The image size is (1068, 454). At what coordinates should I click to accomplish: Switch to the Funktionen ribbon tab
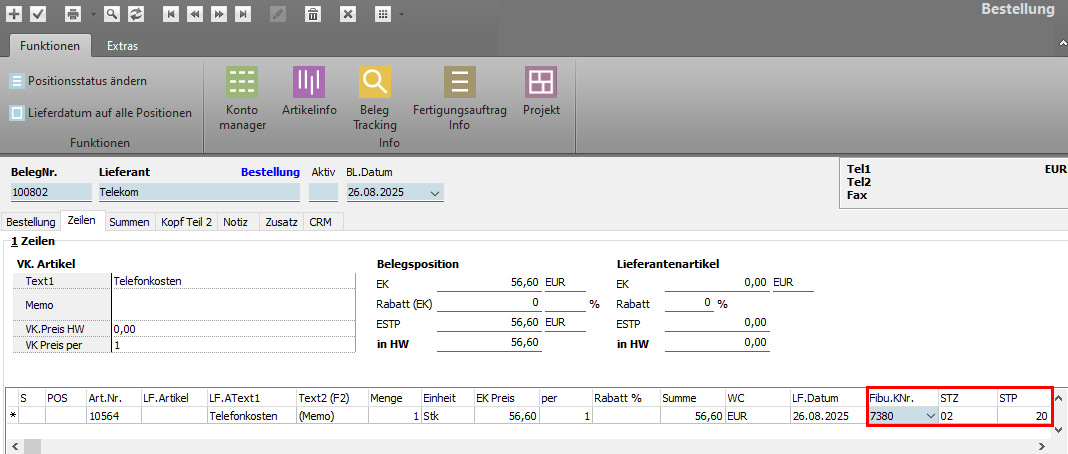tap(50, 46)
